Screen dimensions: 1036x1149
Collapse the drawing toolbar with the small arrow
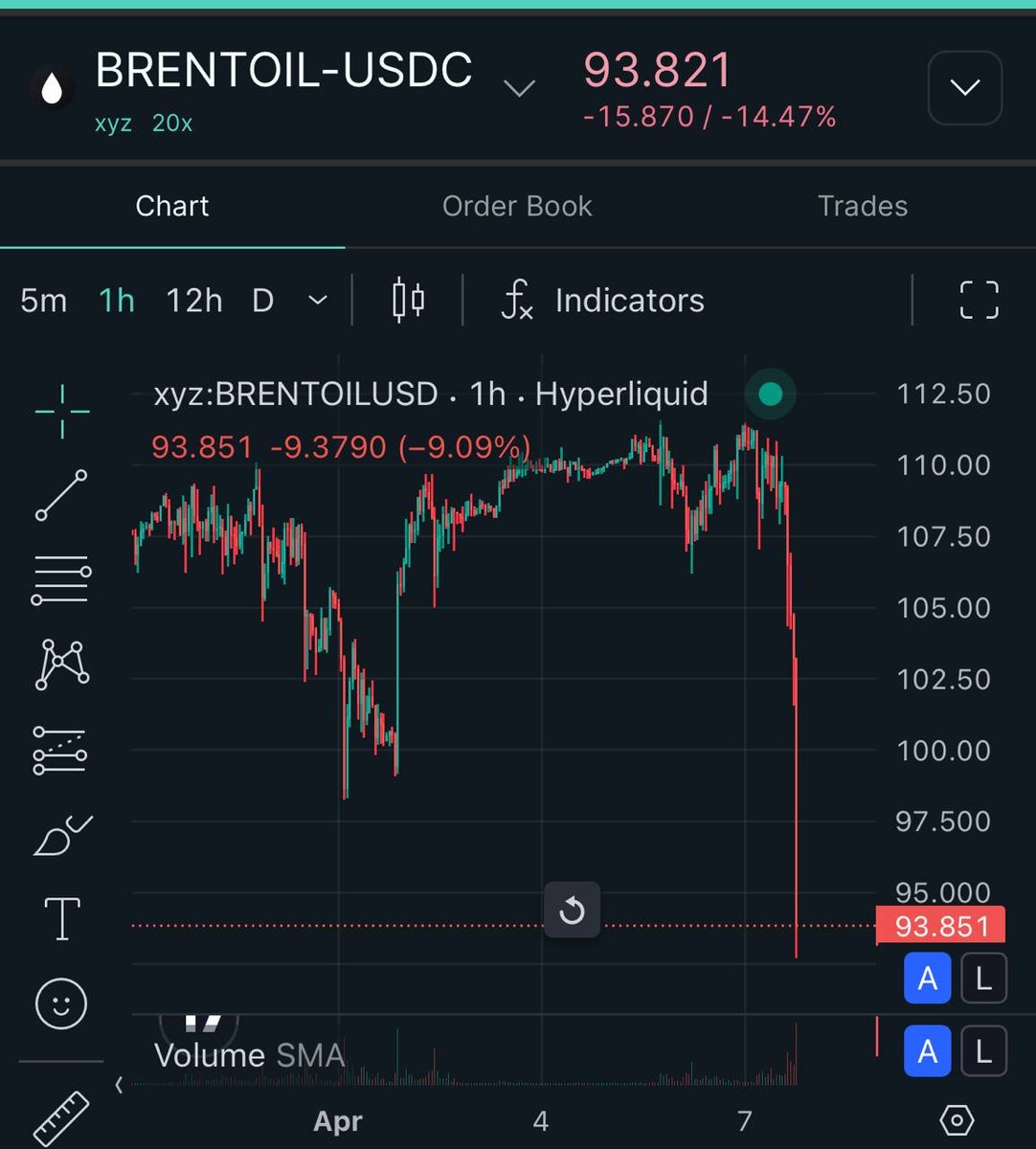[119, 1085]
